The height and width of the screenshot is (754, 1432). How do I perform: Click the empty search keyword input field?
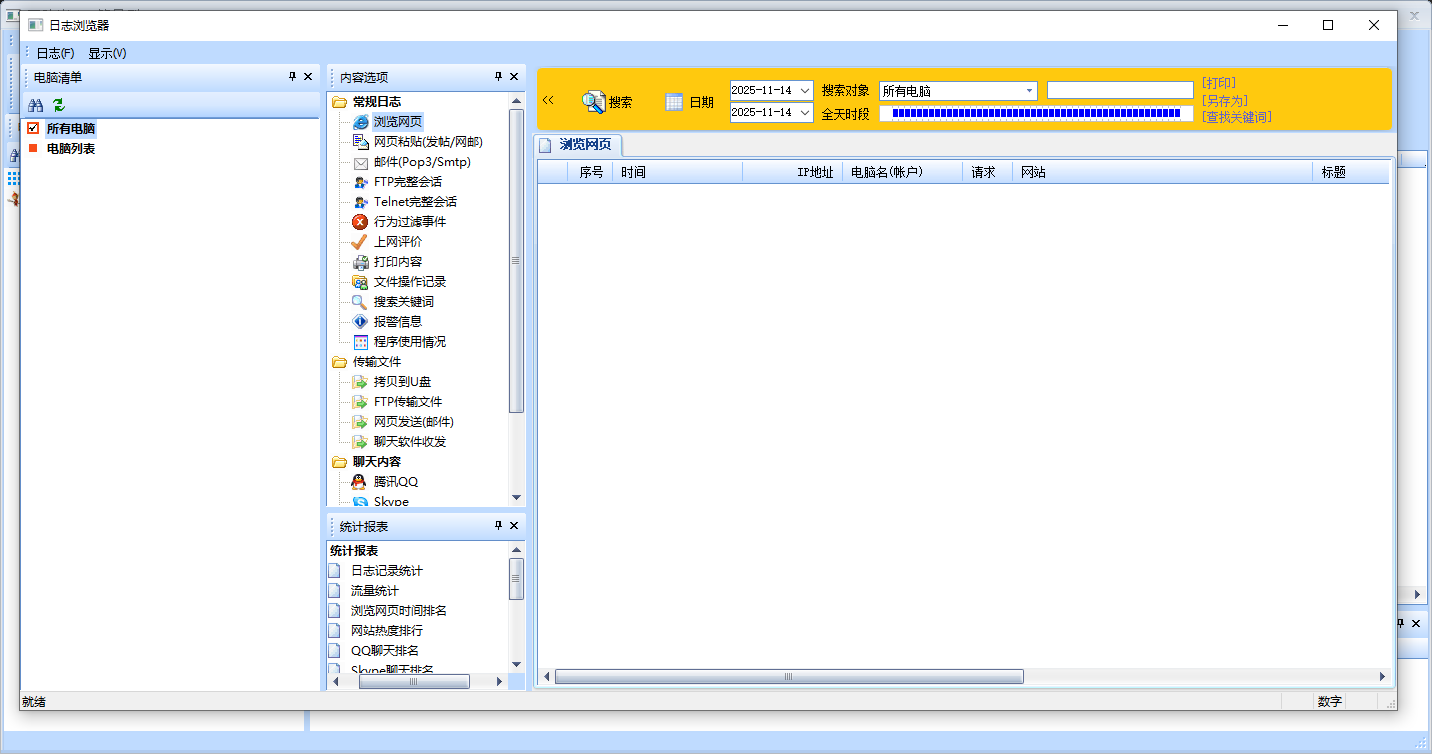1119,91
